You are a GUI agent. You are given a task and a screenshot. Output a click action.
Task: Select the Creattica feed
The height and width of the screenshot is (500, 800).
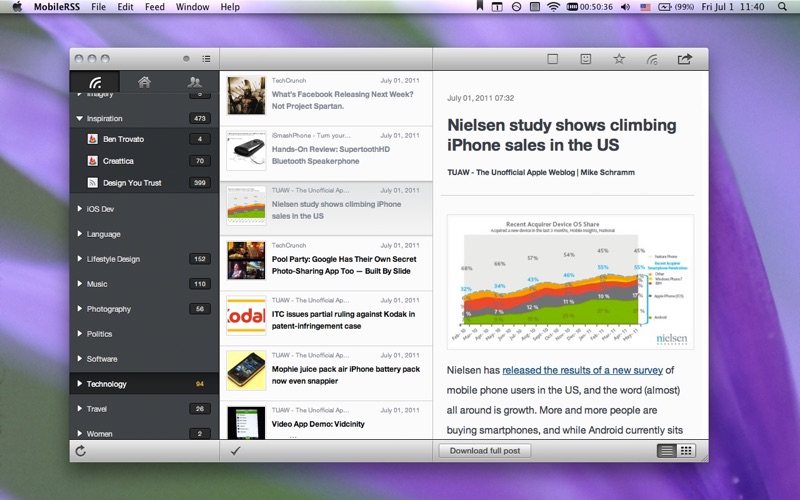click(x=144, y=161)
